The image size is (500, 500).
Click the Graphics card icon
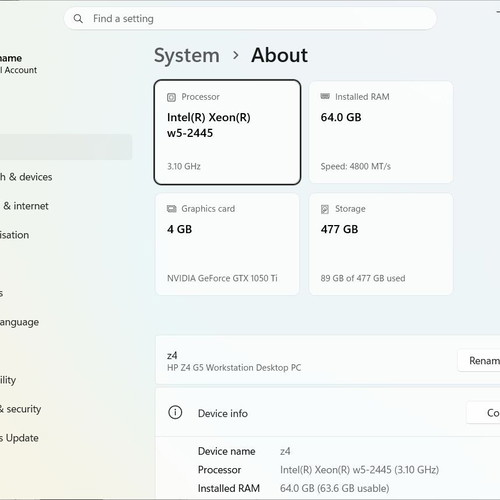coord(171,209)
